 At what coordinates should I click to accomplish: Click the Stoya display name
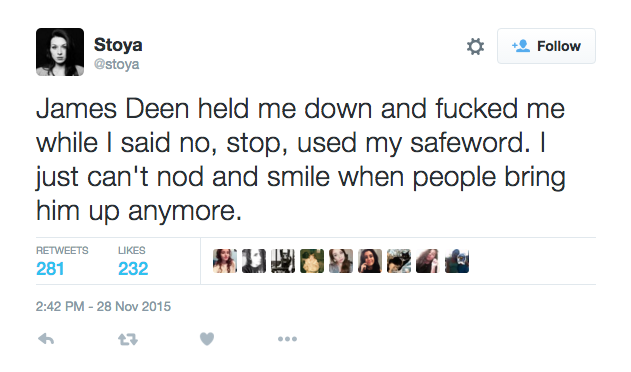click(x=118, y=45)
